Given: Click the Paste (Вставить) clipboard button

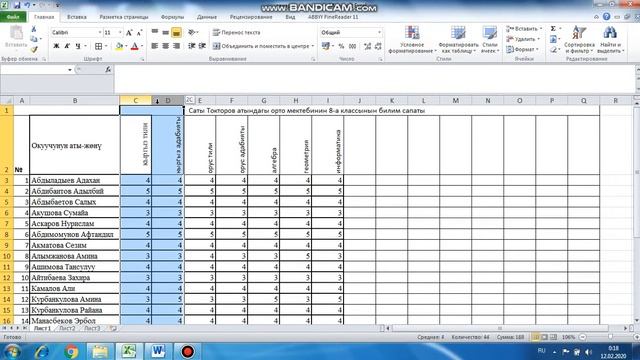Looking at the screenshot, I should coord(16,38).
